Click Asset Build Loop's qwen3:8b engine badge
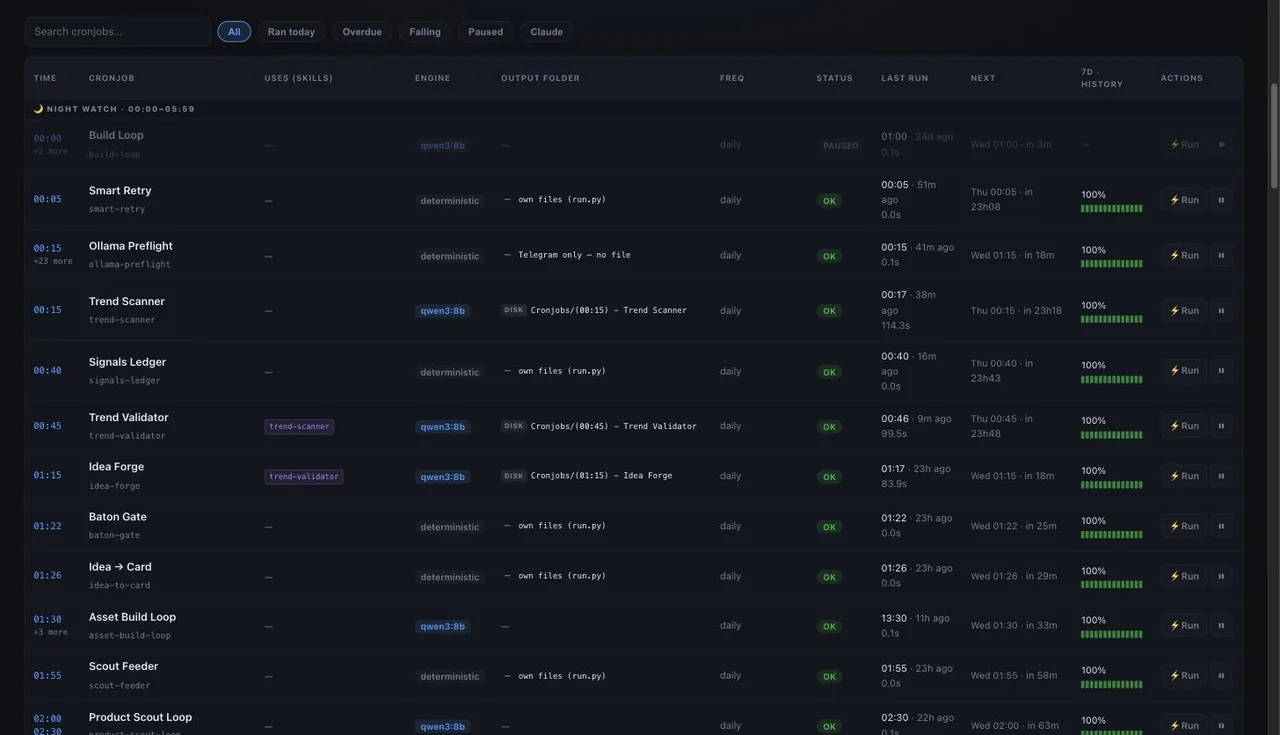Image resolution: width=1280 pixels, height=735 pixels. pos(442,627)
